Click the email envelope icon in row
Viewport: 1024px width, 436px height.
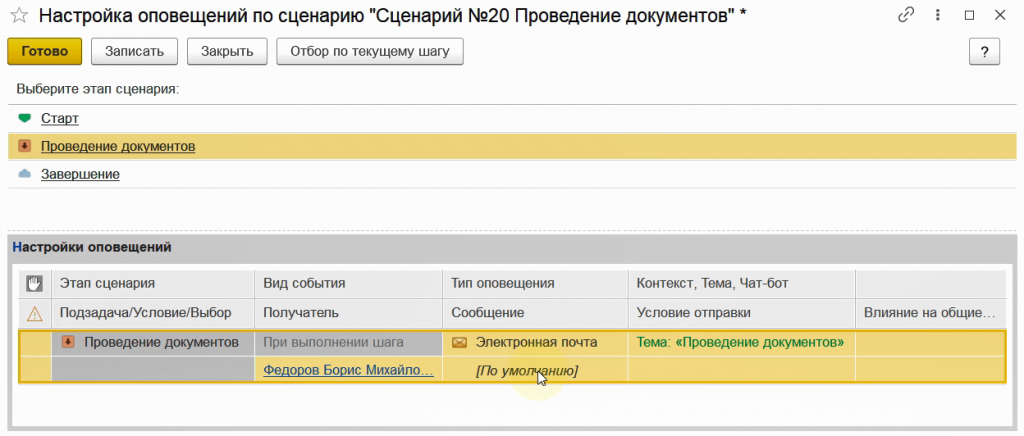(x=460, y=343)
